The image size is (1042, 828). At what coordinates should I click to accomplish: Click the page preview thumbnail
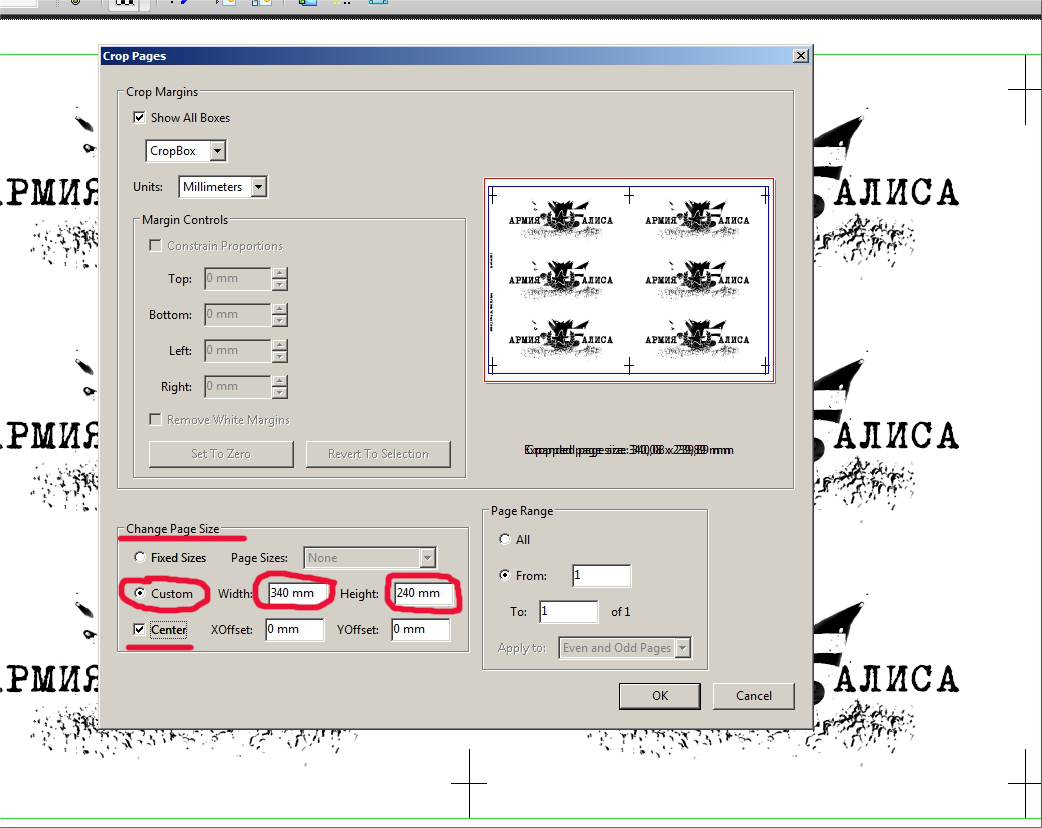pos(629,280)
